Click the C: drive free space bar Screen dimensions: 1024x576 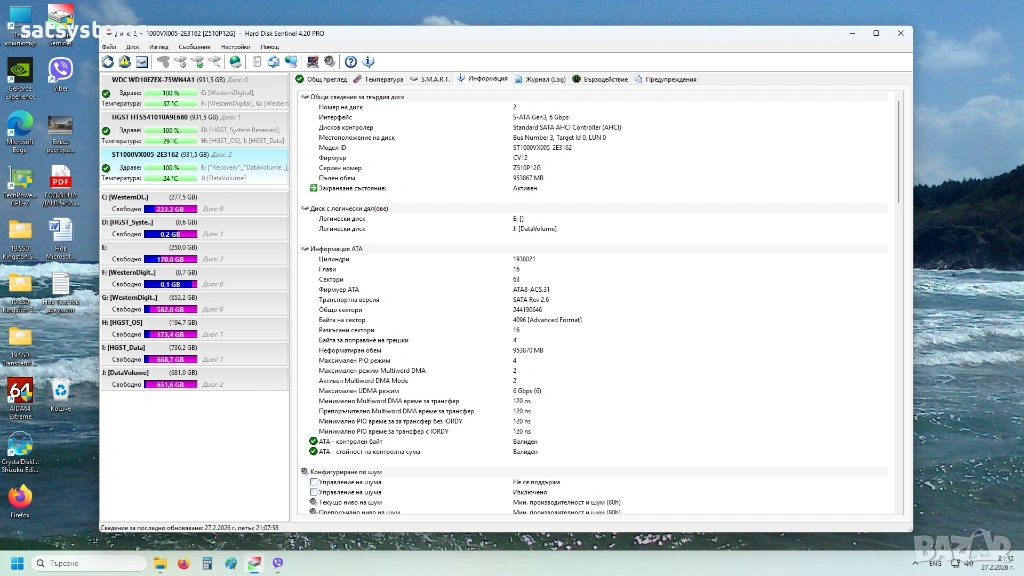pyautogui.click(x=171, y=209)
